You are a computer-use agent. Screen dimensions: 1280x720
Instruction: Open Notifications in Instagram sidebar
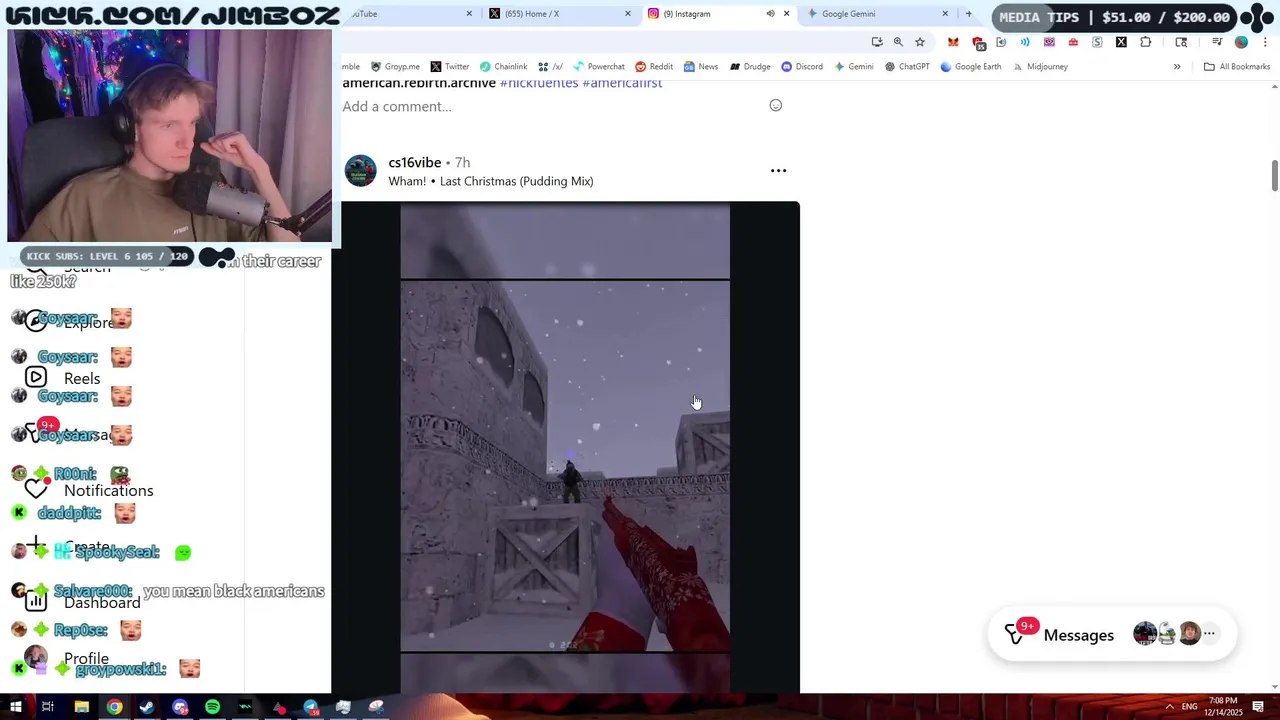point(90,490)
